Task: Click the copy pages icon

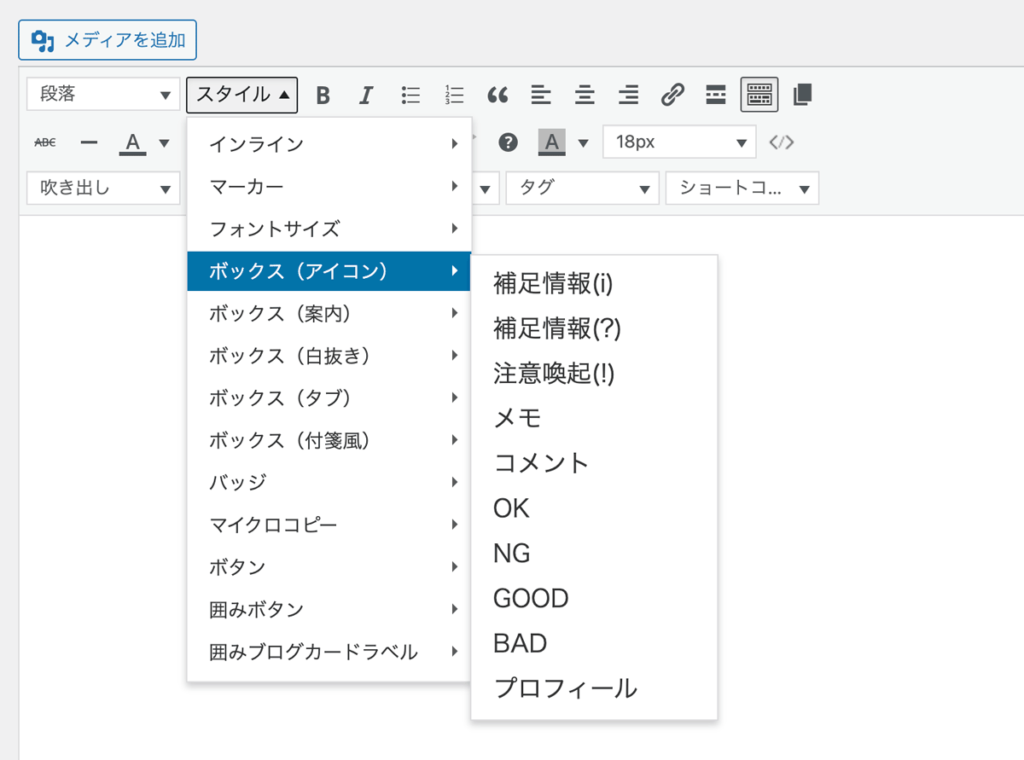Action: tap(803, 95)
